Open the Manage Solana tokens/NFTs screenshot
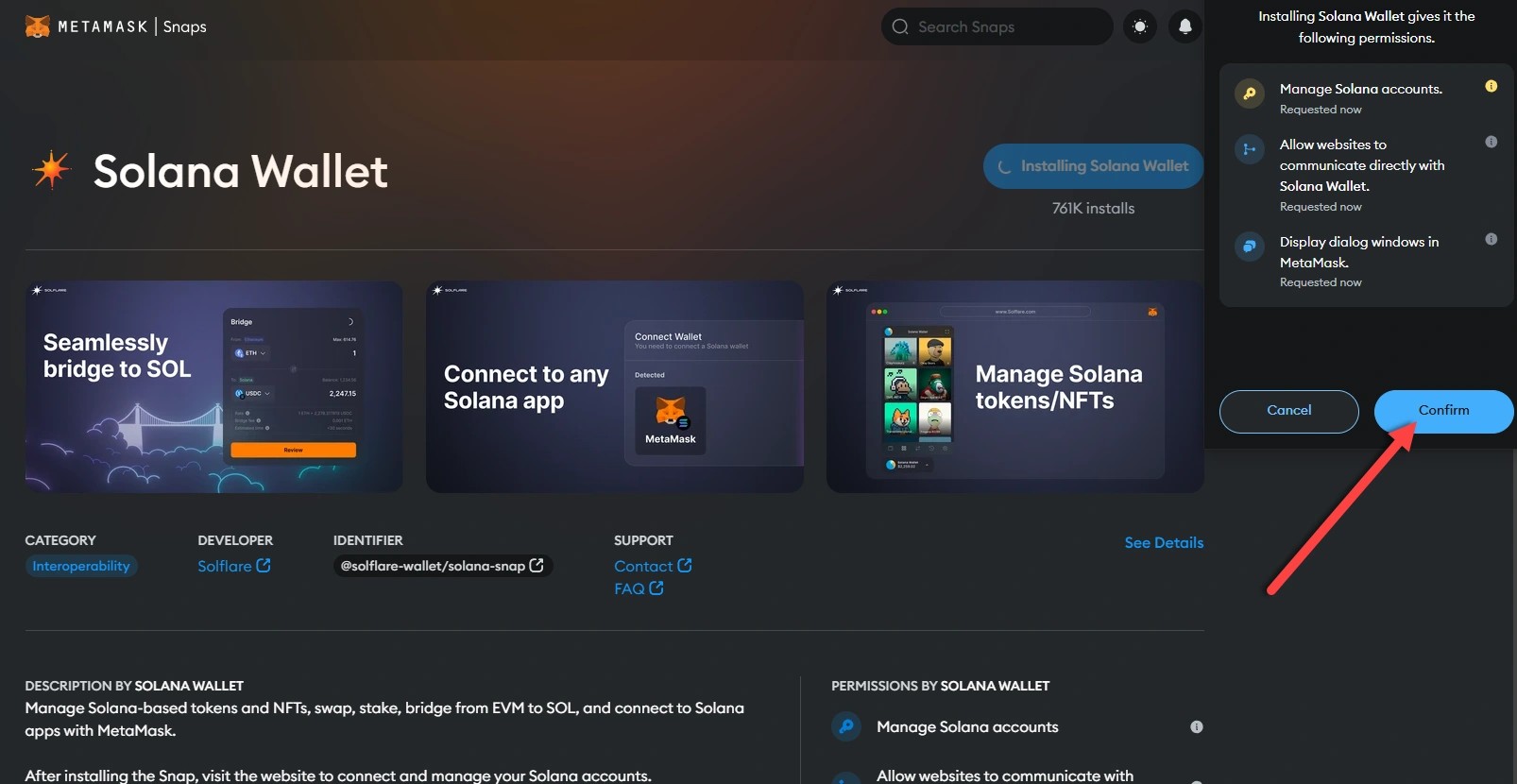The width and height of the screenshot is (1517, 784). coord(1015,386)
